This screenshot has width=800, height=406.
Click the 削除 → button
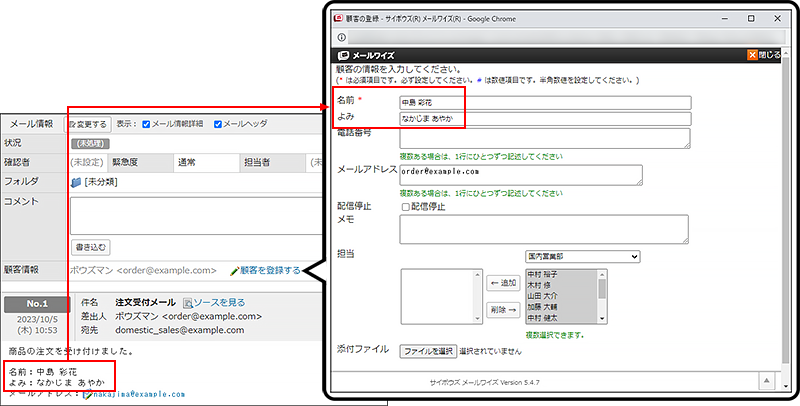click(x=504, y=309)
